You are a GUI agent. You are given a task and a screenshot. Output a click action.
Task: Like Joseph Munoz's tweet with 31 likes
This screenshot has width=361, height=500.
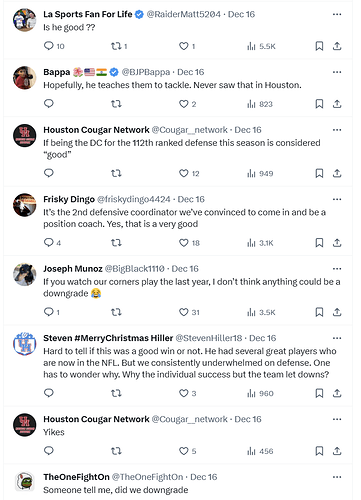(184, 312)
